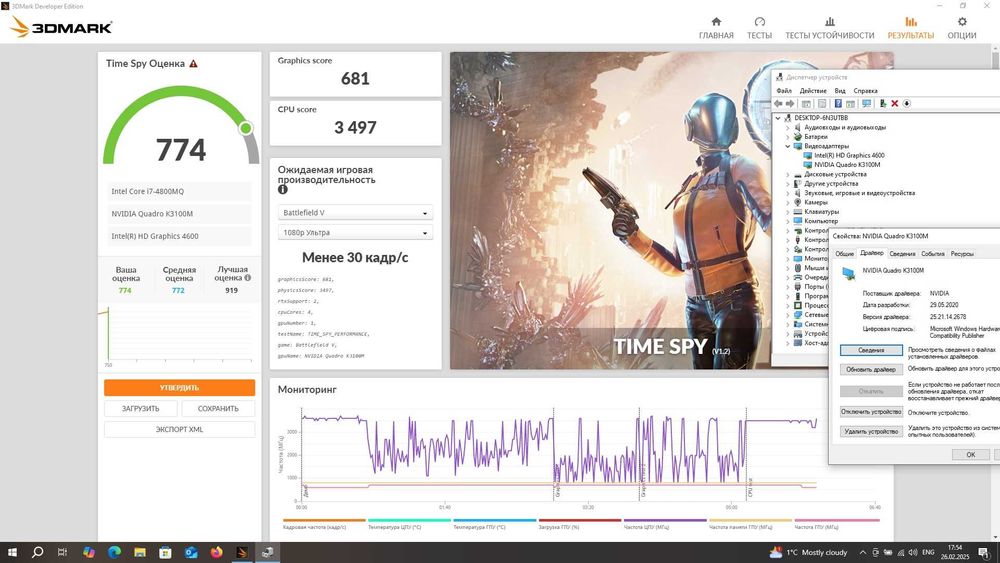Viewport: 1000px width, 563px height.
Task: Select NVIDIA Quadro K3100M in device tree
Action: click(847, 165)
